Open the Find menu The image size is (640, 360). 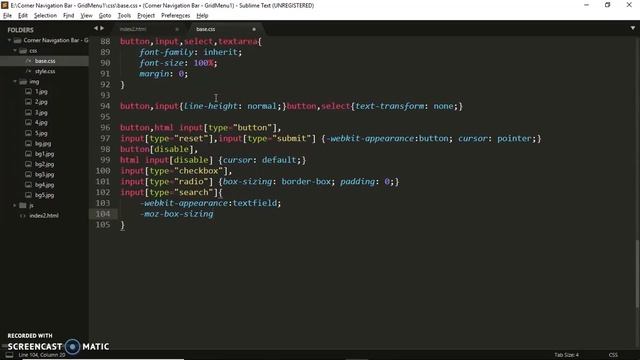click(69, 16)
